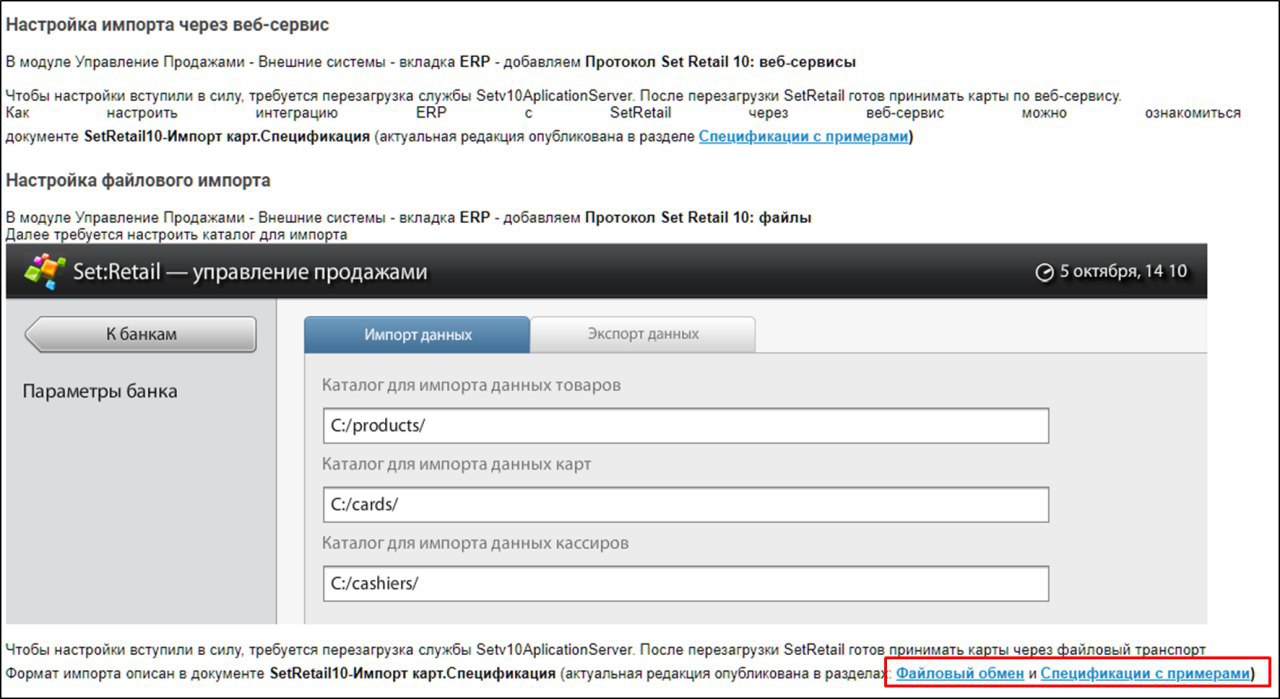Focus the C:/cards/ catalog input field
Screen dimensions: 1280x699
[686, 505]
